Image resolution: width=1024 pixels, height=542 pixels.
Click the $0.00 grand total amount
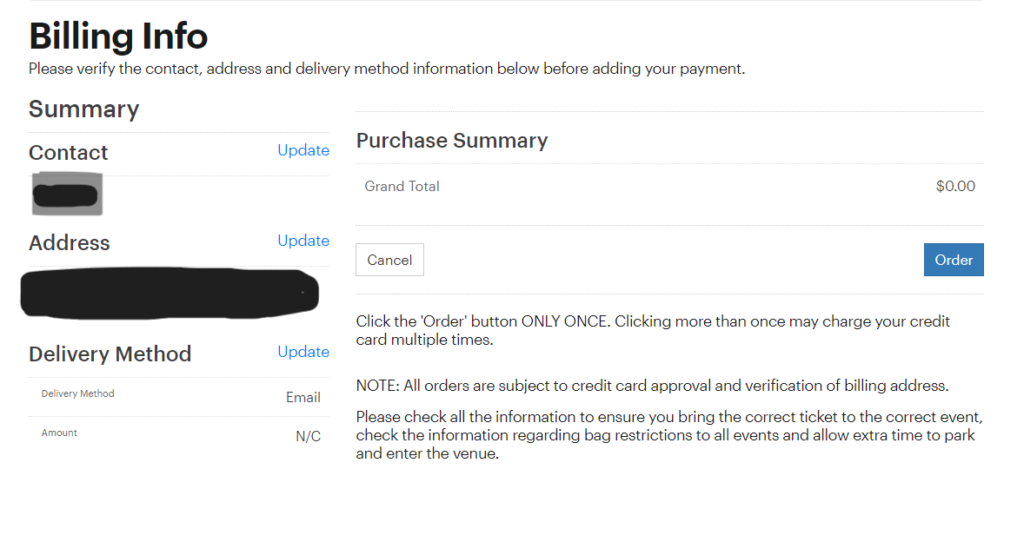955,186
